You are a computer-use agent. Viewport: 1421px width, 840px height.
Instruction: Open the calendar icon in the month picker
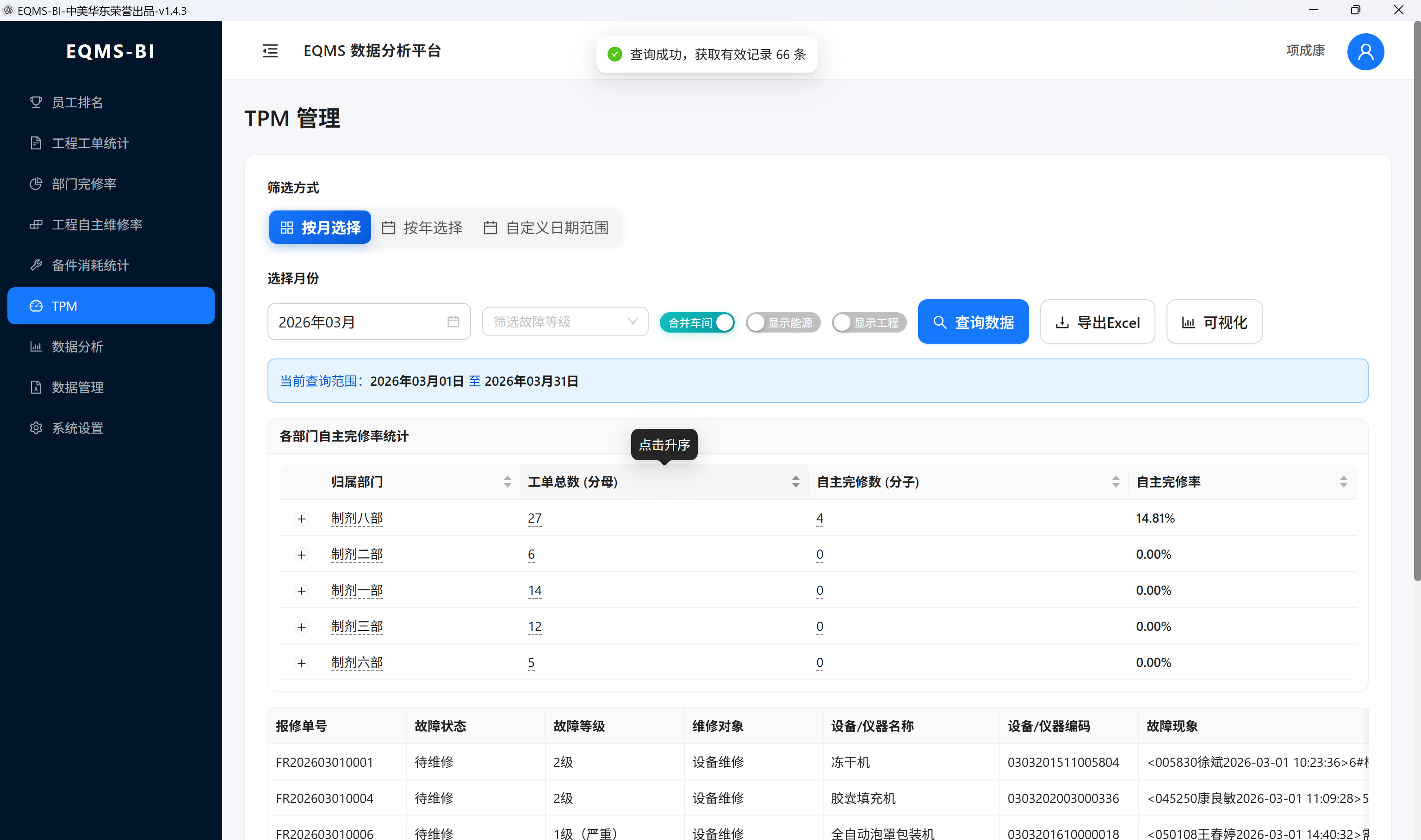point(453,321)
